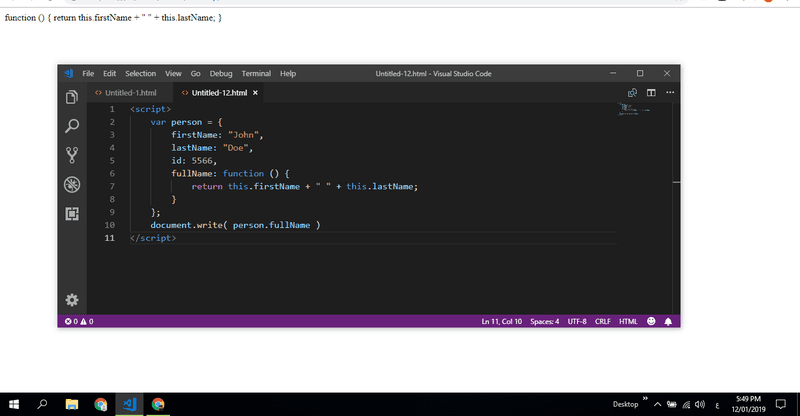Click the "Doe" string value
The width and height of the screenshot is (800, 416).
pyautogui.click(x=235, y=148)
